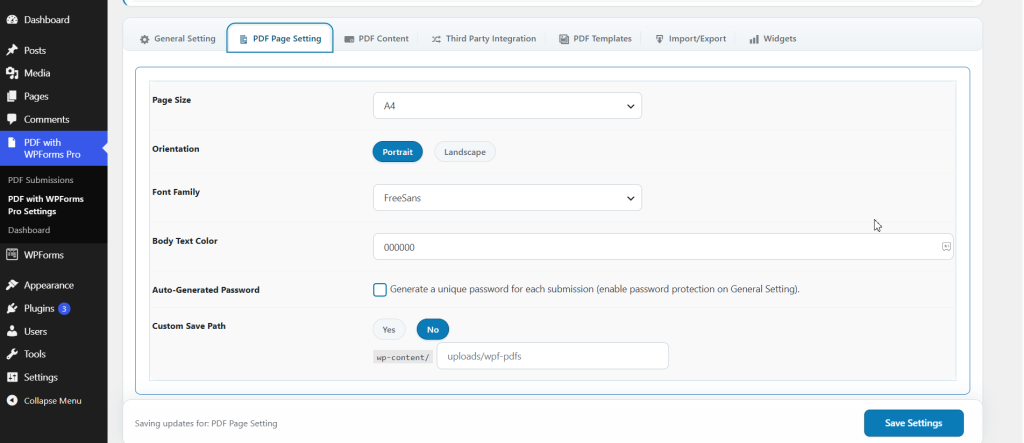Choose Yes for Custom Save Path
The width and height of the screenshot is (1024, 443).
pyautogui.click(x=389, y=329)
